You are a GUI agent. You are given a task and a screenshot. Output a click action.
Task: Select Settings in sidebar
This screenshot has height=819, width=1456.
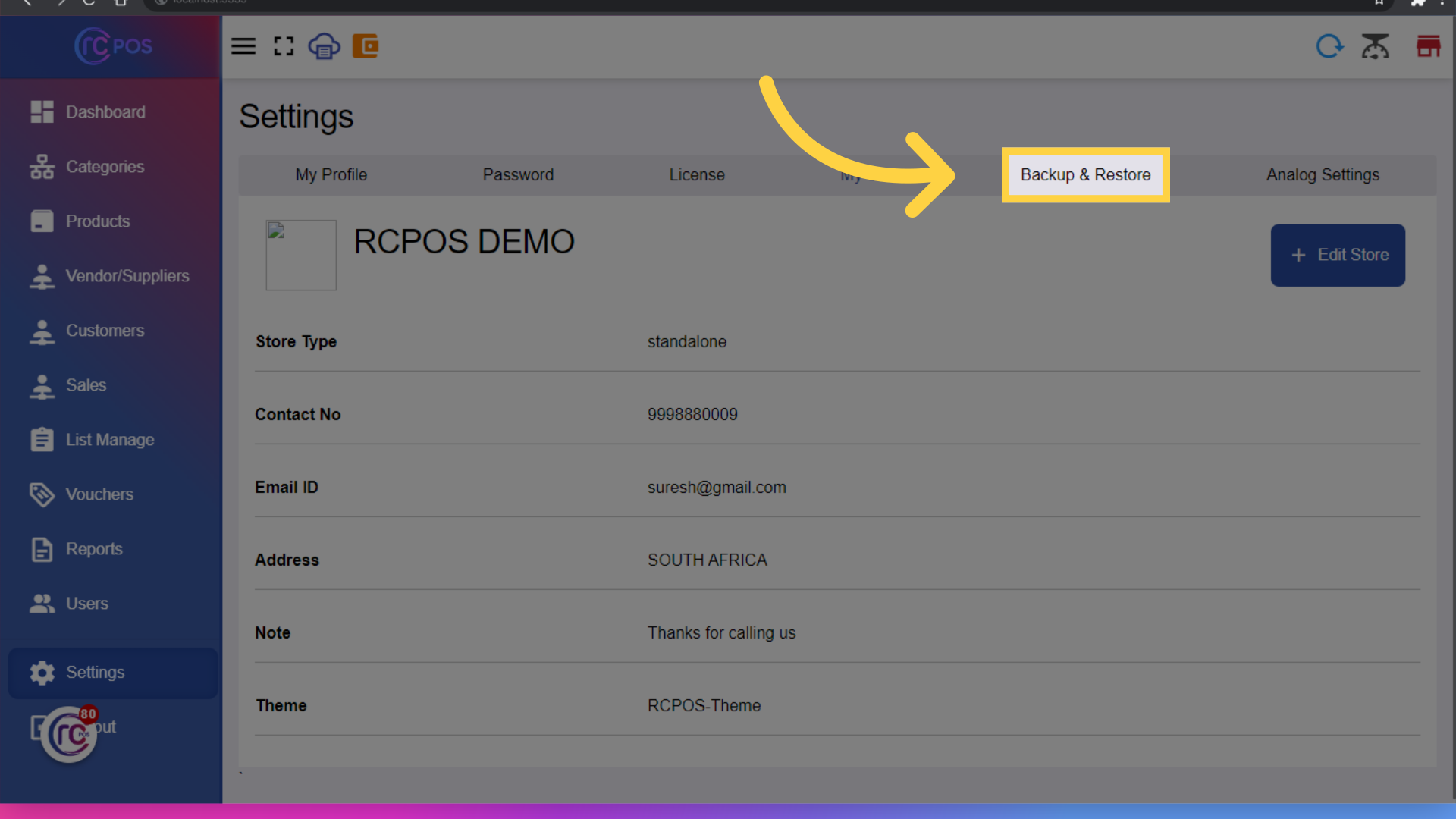click(x=113, y=673)
